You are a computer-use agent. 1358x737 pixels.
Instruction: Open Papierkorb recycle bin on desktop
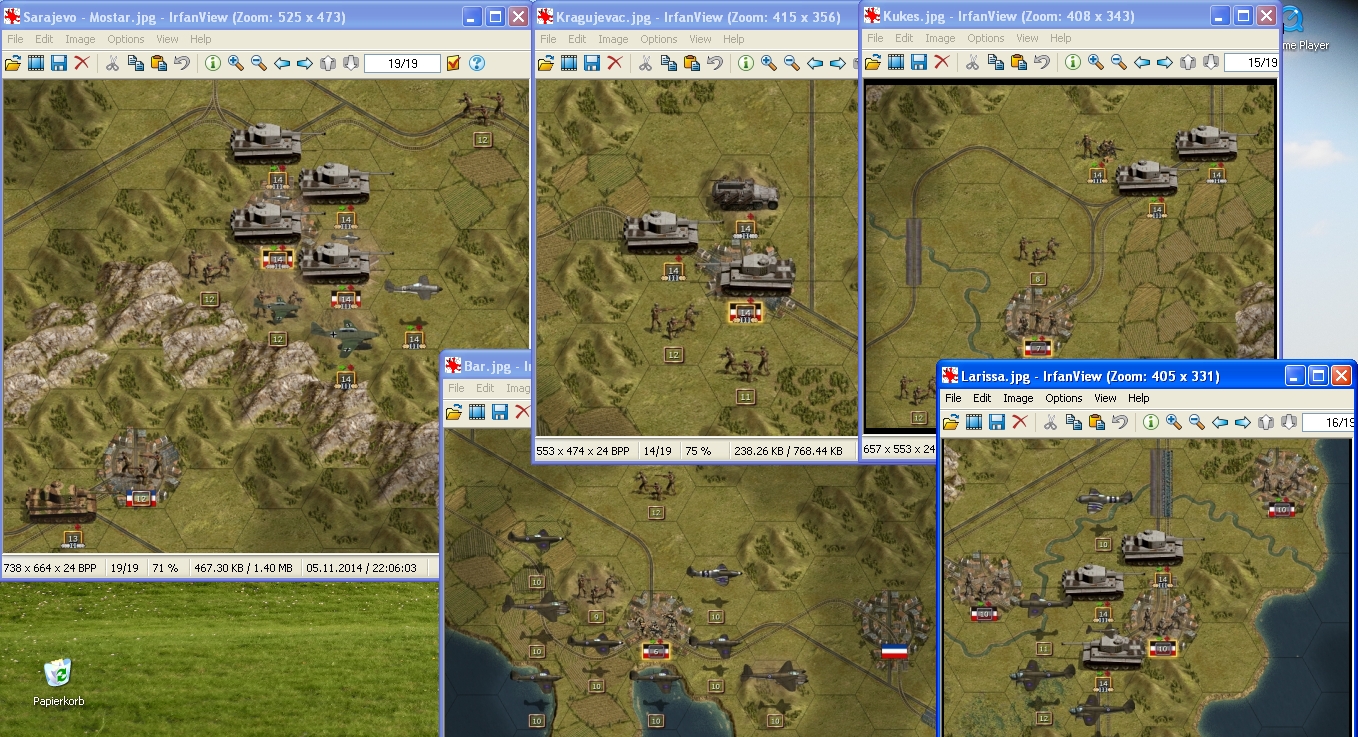pyautogui.click(x=58, y=682)
